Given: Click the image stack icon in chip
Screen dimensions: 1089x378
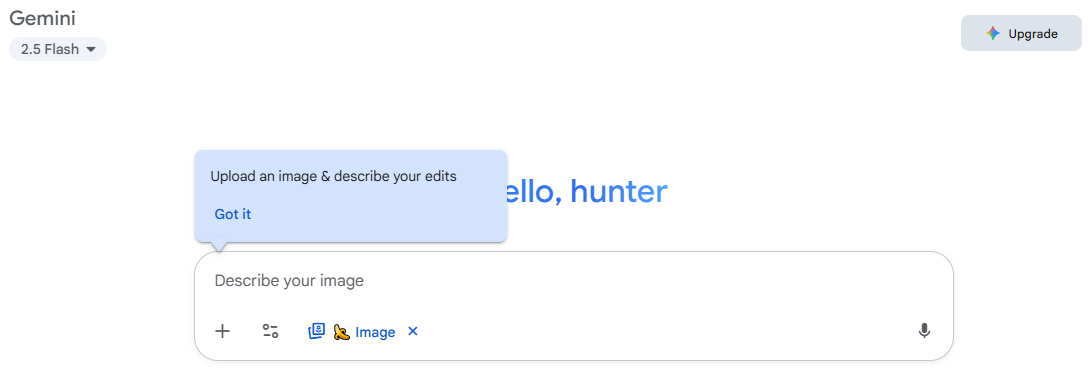Looking at the screenshot, I should [317, 331].
